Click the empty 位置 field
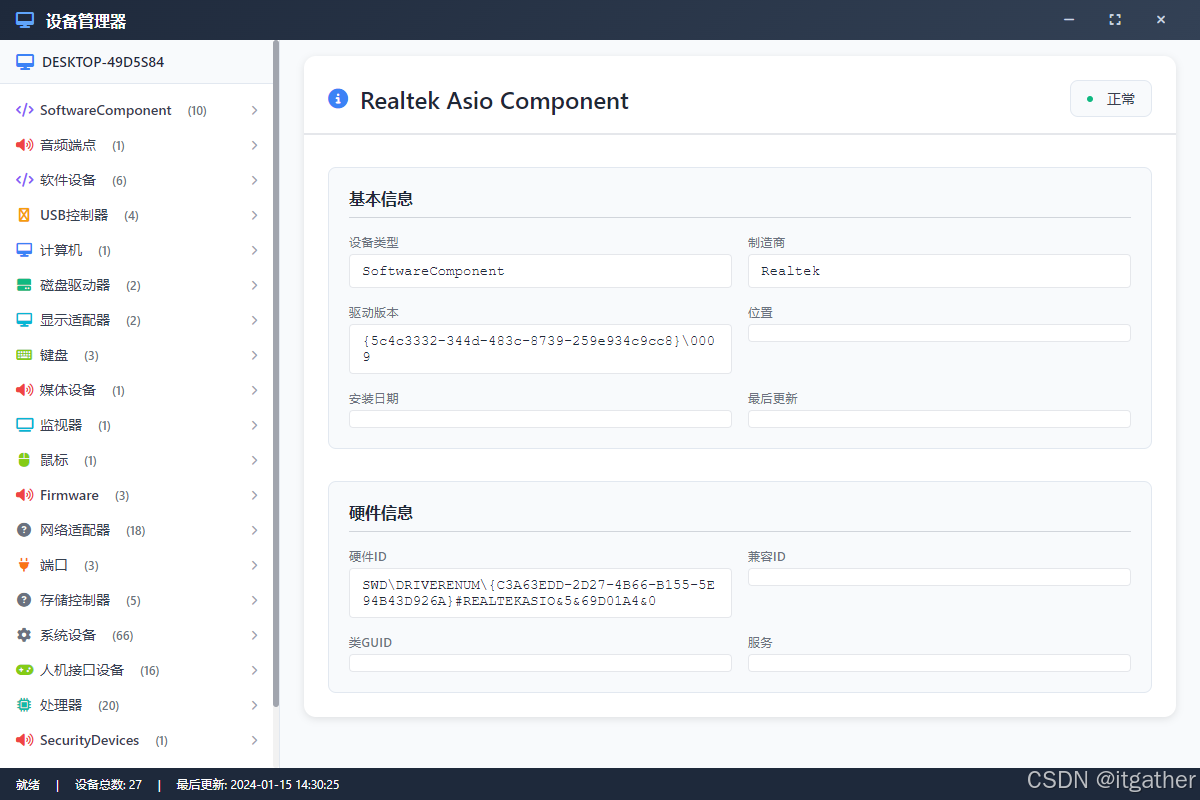 (x=939, y=333)
